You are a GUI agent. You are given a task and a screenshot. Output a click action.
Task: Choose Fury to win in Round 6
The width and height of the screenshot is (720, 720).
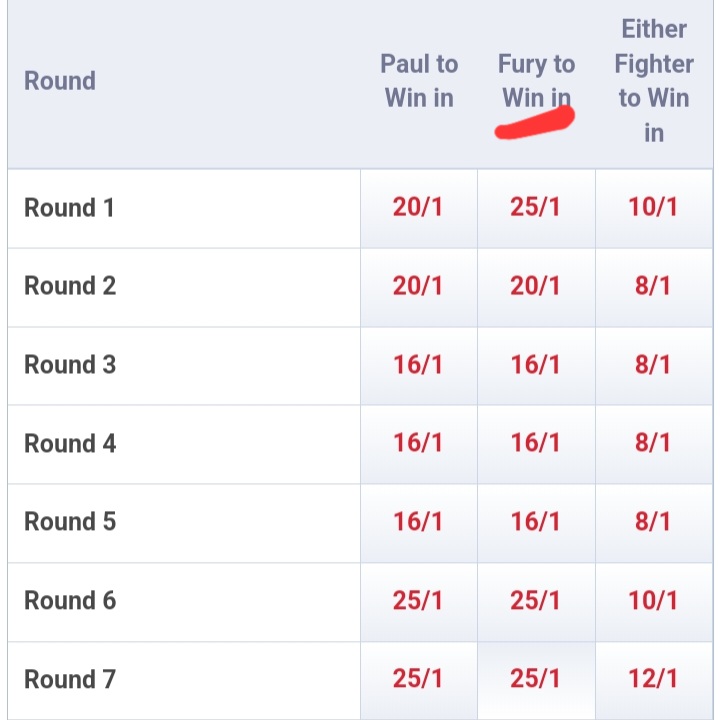(536, 601)
